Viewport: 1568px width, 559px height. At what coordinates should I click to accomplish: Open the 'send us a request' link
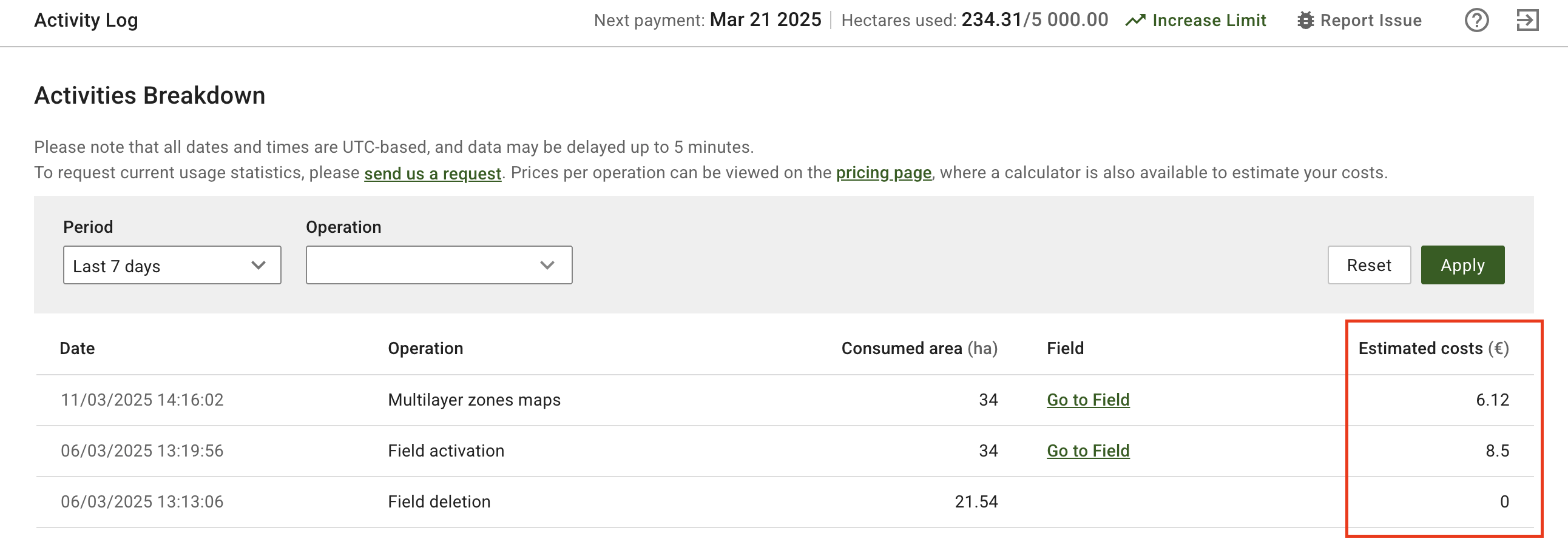click(x=432, y=173)
